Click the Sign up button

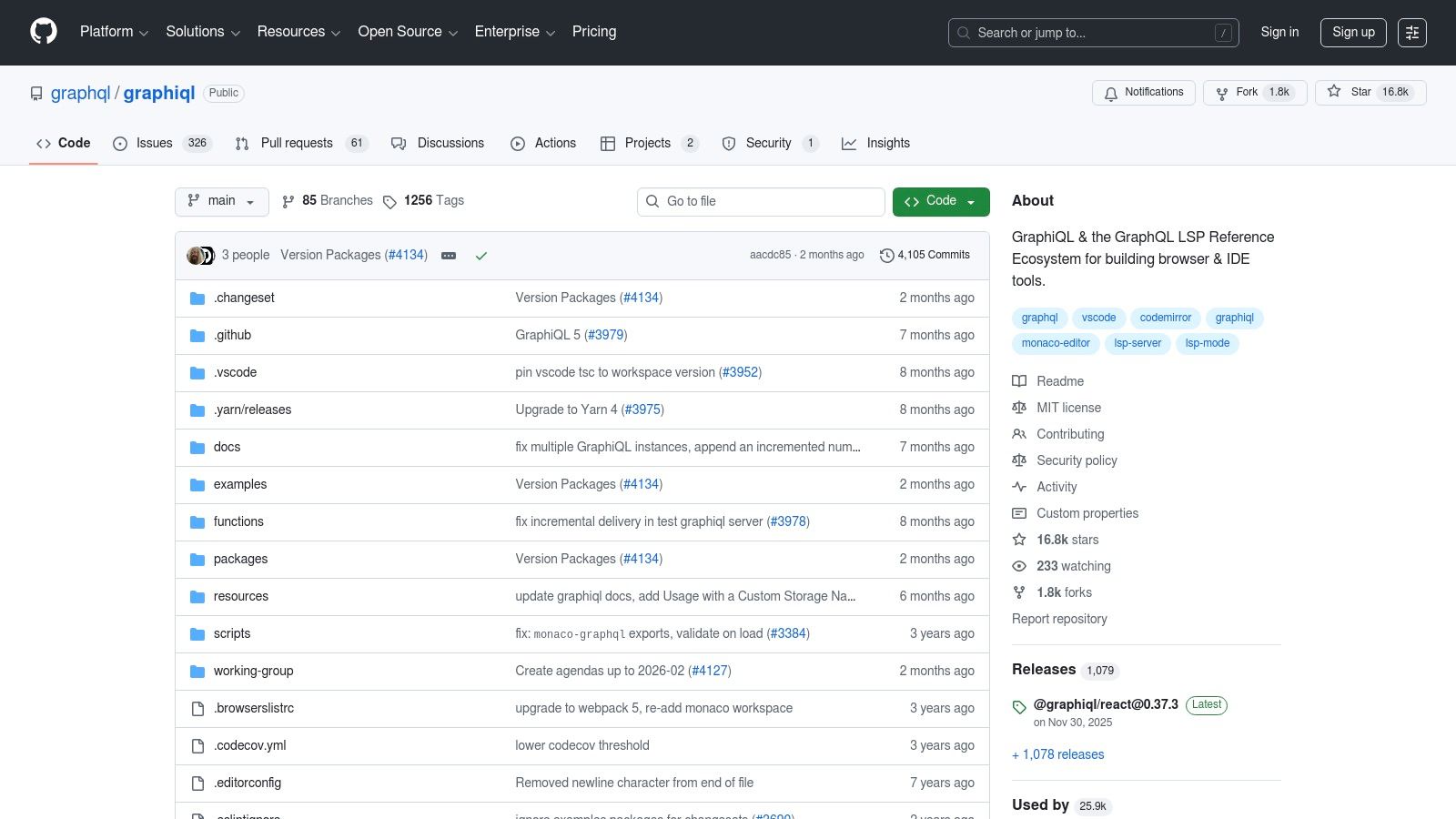(x=1353, y=32)
